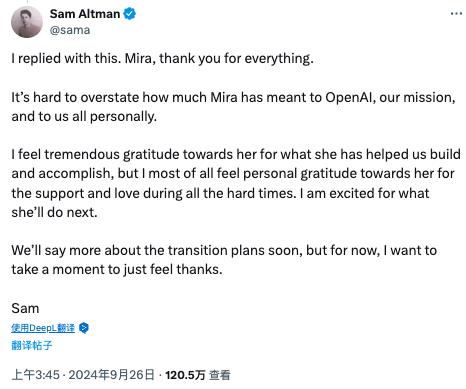Click the word OpenAI in the post

(350, 98)
